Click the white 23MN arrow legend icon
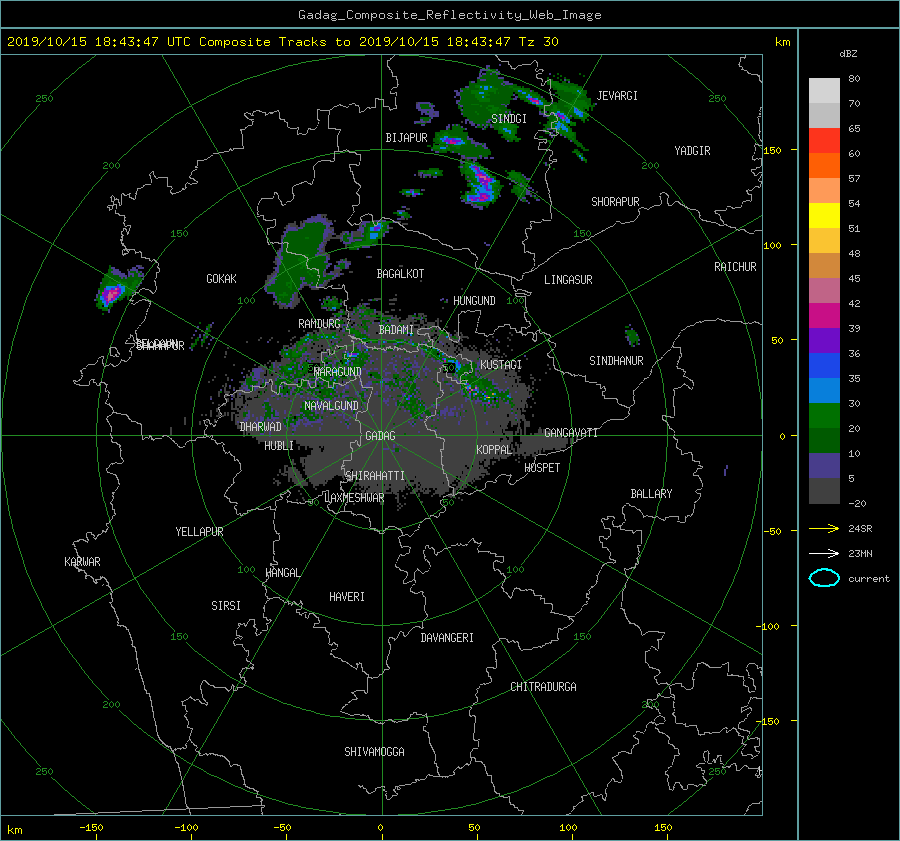The image size is (900, 841). click(x=824, y=553)
